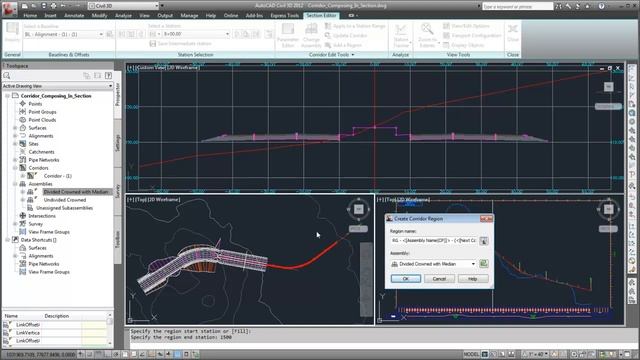Switch to the Annotate ribbon tab

click(x=74, y=16)
